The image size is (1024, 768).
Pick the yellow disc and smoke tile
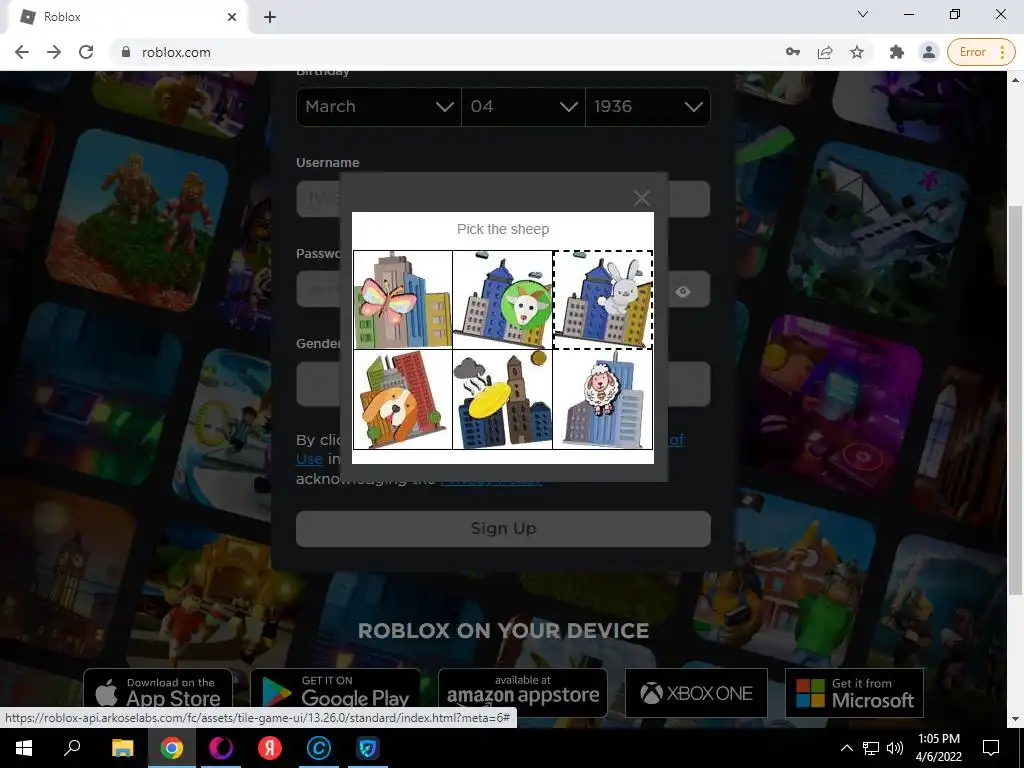tap(503, 400)
